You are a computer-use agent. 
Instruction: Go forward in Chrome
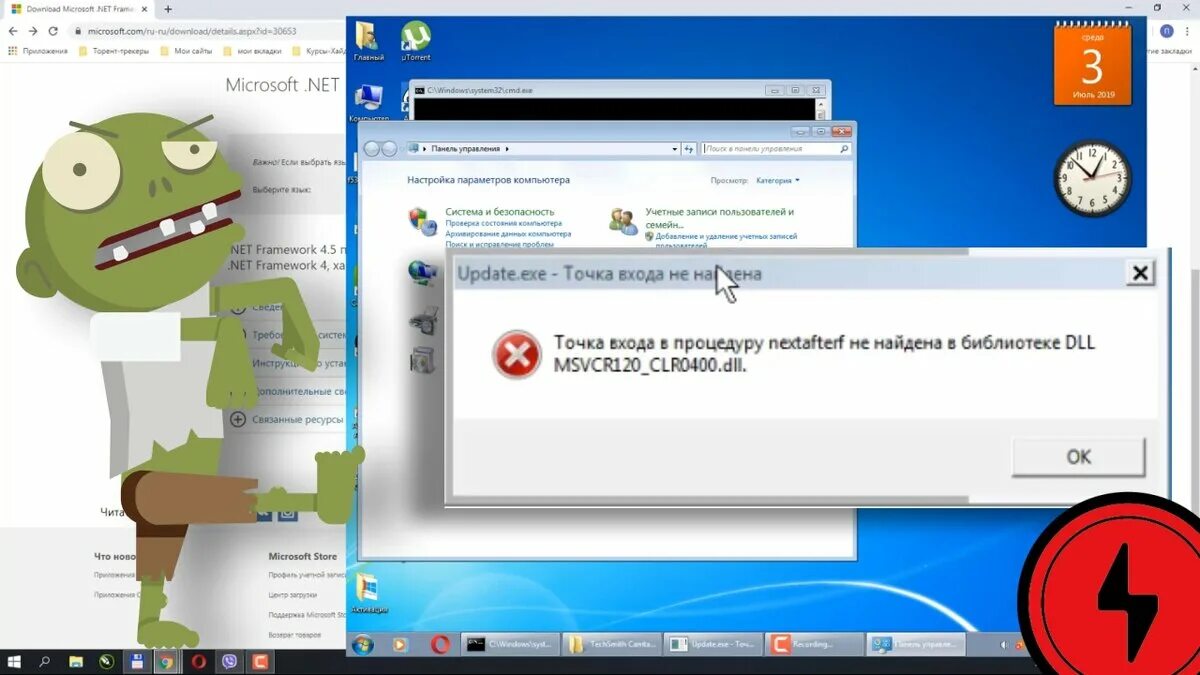(x=33, y=31)
